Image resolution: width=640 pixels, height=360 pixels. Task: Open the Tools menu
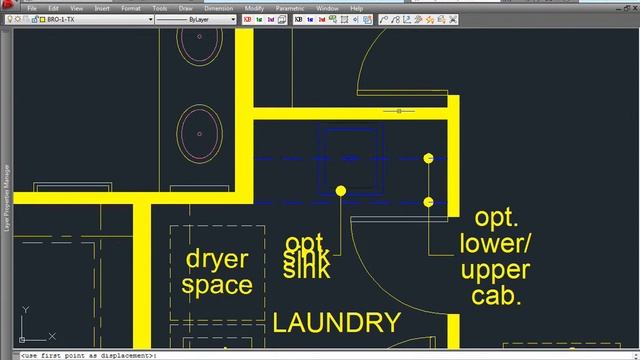[x=160, y=8]
